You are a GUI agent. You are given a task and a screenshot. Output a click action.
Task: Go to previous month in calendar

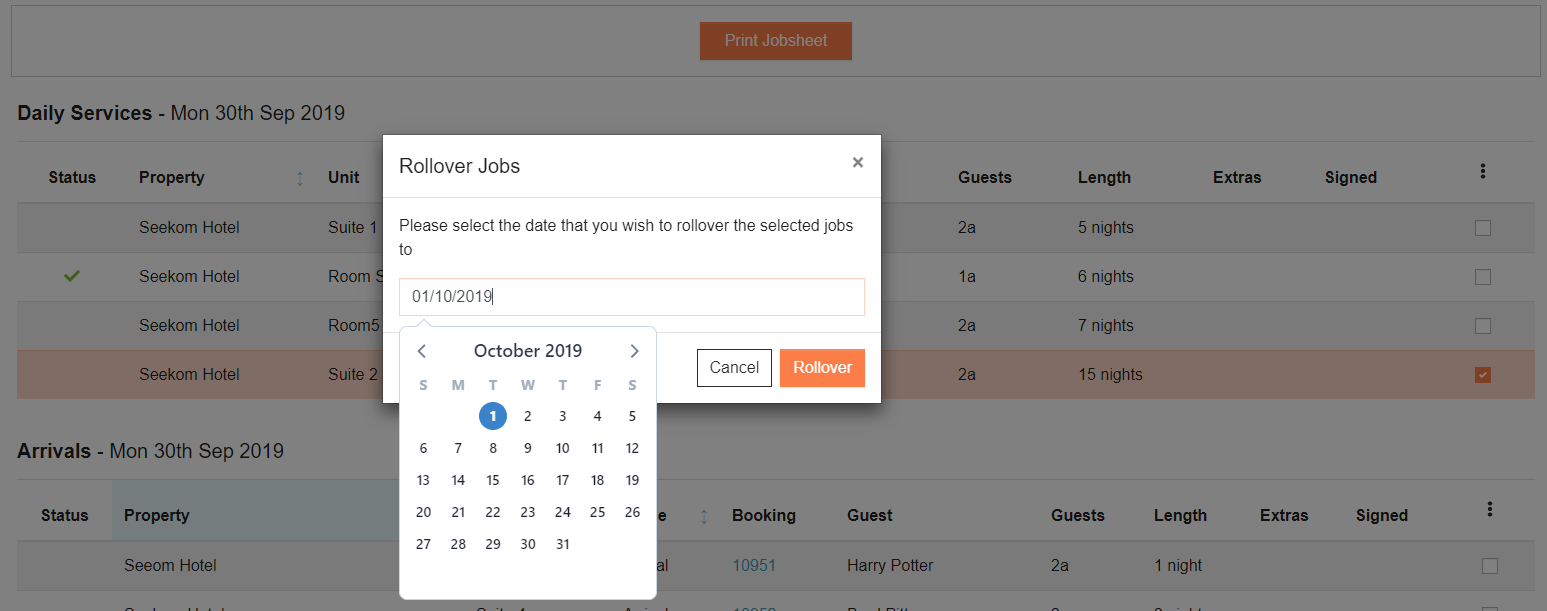coord(422,351)
